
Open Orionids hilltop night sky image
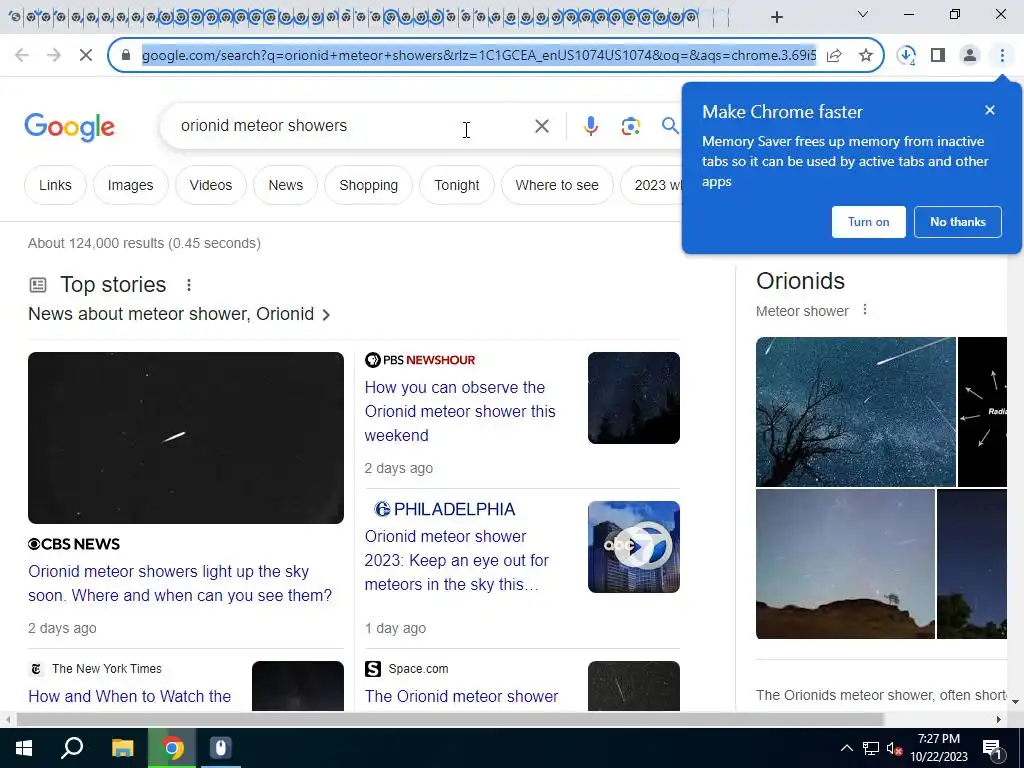pos(845,564)
